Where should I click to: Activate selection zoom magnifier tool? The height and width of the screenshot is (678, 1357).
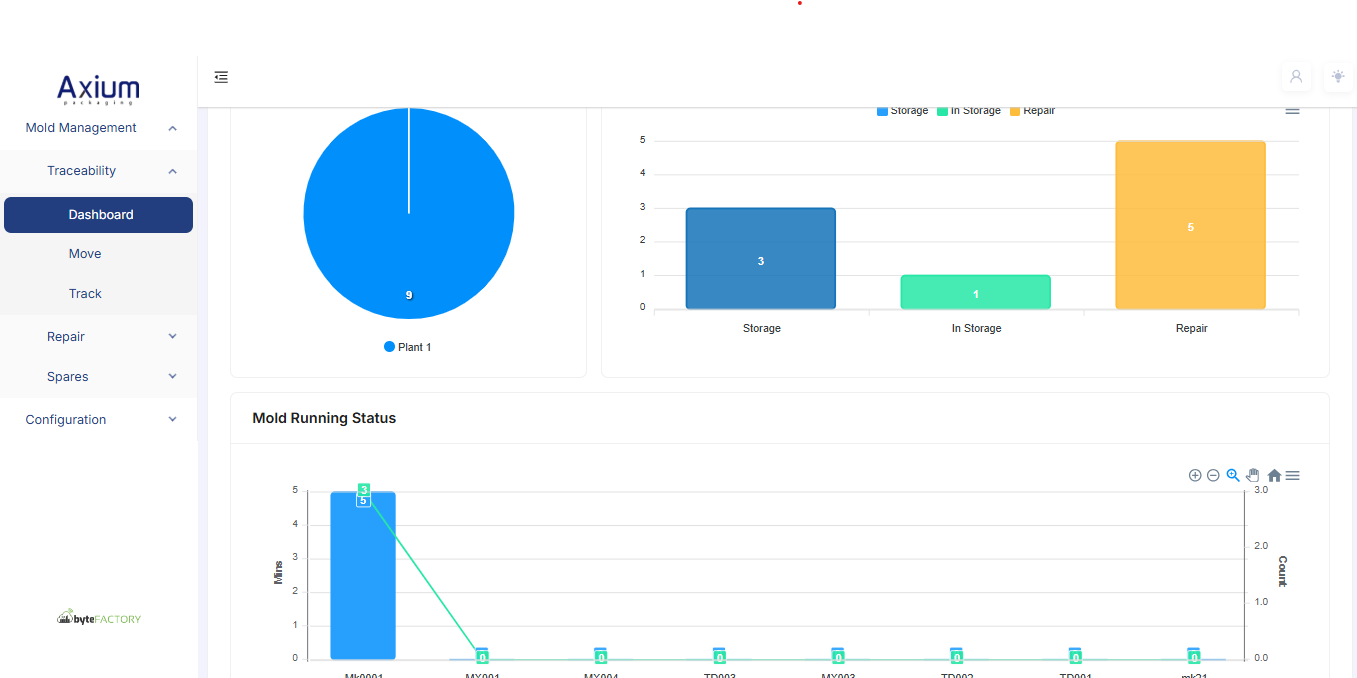click(x=1233, y=475)
